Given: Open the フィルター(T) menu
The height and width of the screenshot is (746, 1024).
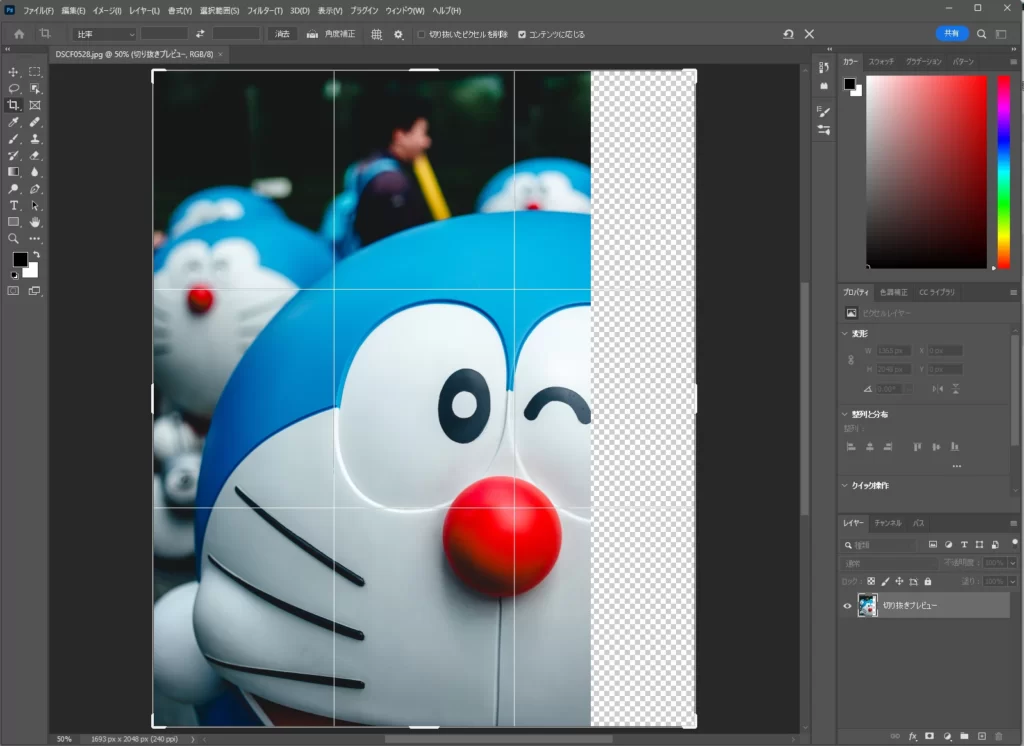Looking at the screenshot, I should 264,10.
